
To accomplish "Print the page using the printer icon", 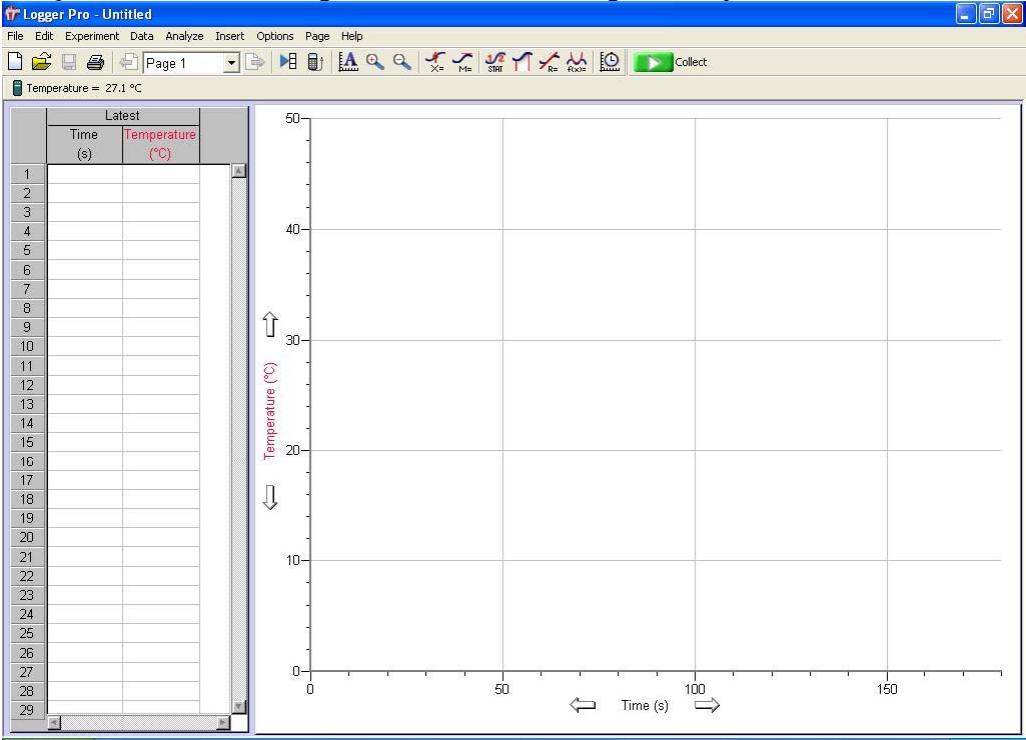I will [96, 62].
